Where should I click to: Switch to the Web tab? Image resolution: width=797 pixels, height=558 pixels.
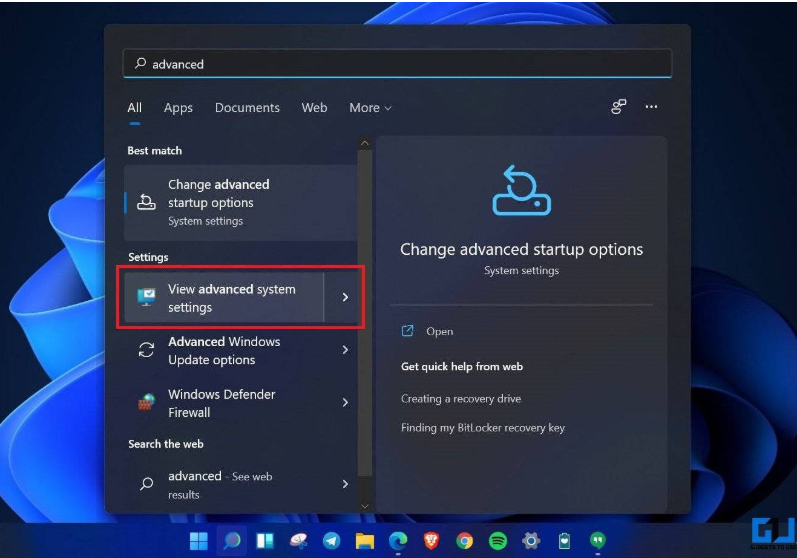tap(314, 108)
